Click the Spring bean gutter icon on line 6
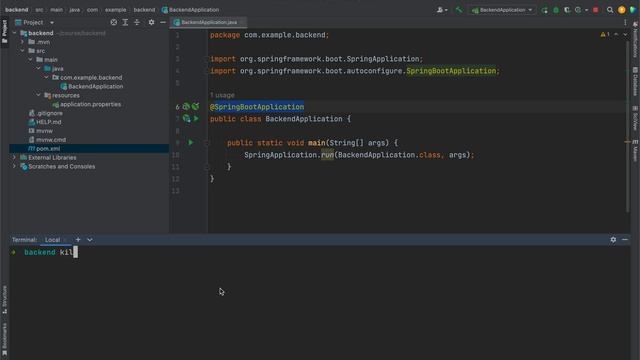The image size is (640, 360). (x=186, y=107)
